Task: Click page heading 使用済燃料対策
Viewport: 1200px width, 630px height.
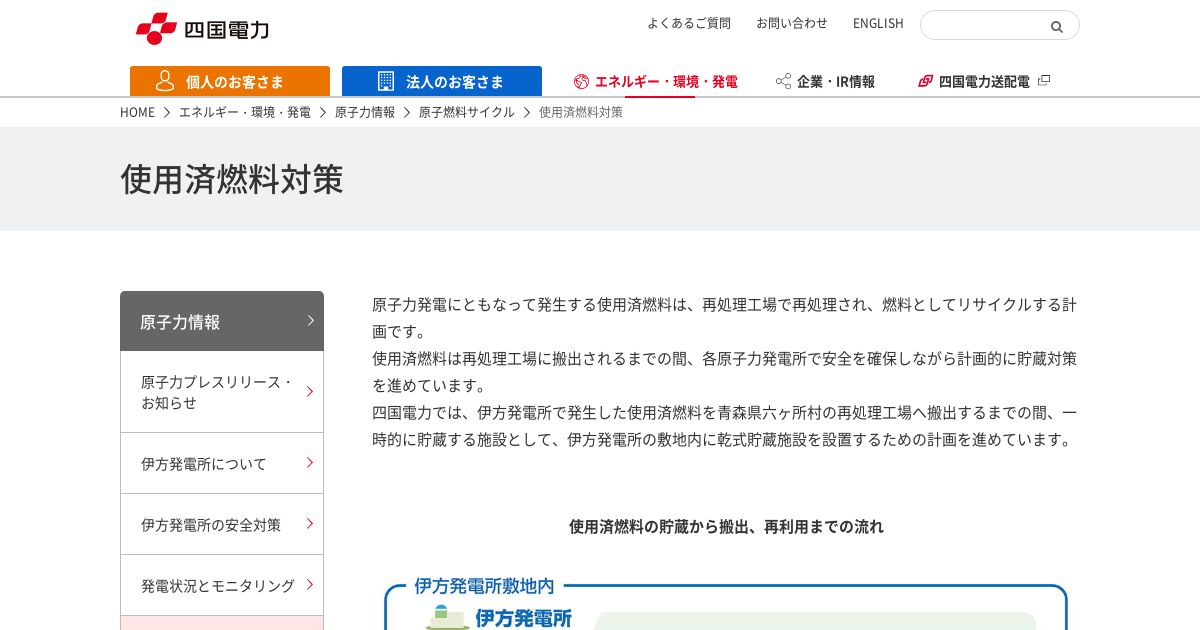Action: tap(232, 179)
